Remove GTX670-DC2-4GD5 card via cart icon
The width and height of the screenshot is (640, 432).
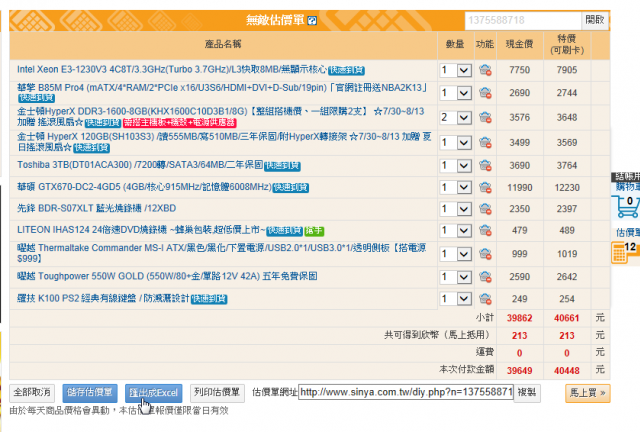click(x=485, y=187)
